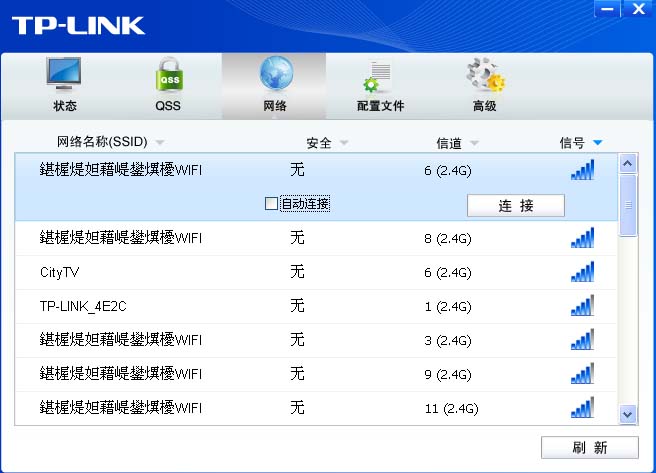Click signal bars of channel 9 network
This screenshot has height=473, width=656.
point(582,373)
